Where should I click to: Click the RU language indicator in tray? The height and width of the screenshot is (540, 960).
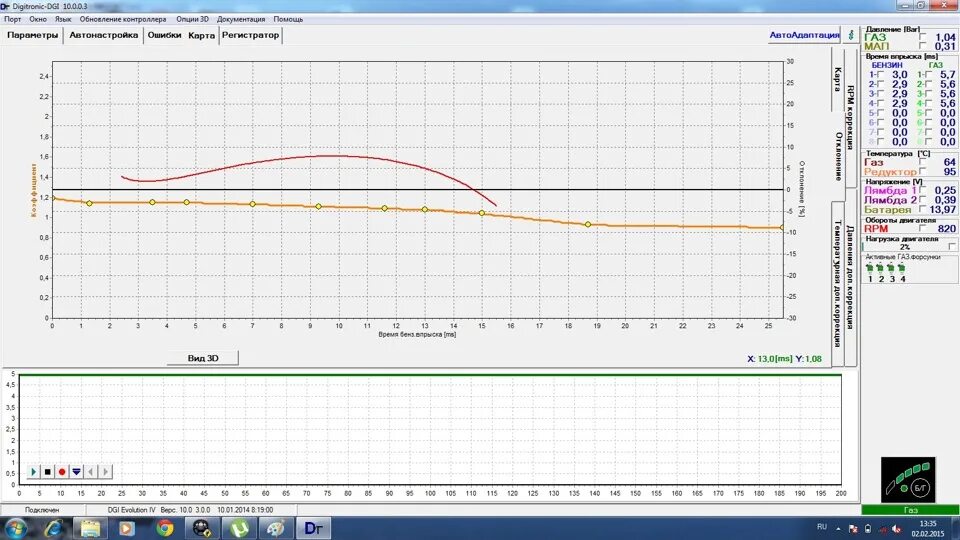point(822,527)
